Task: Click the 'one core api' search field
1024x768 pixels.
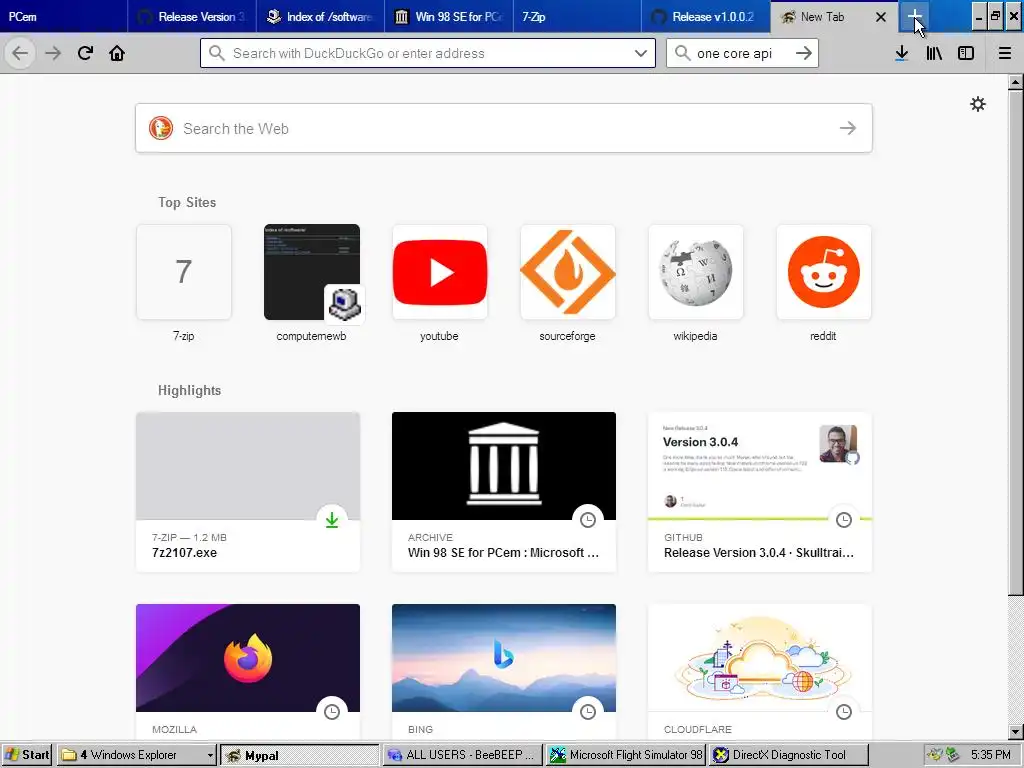Action: tap(742, 53)
